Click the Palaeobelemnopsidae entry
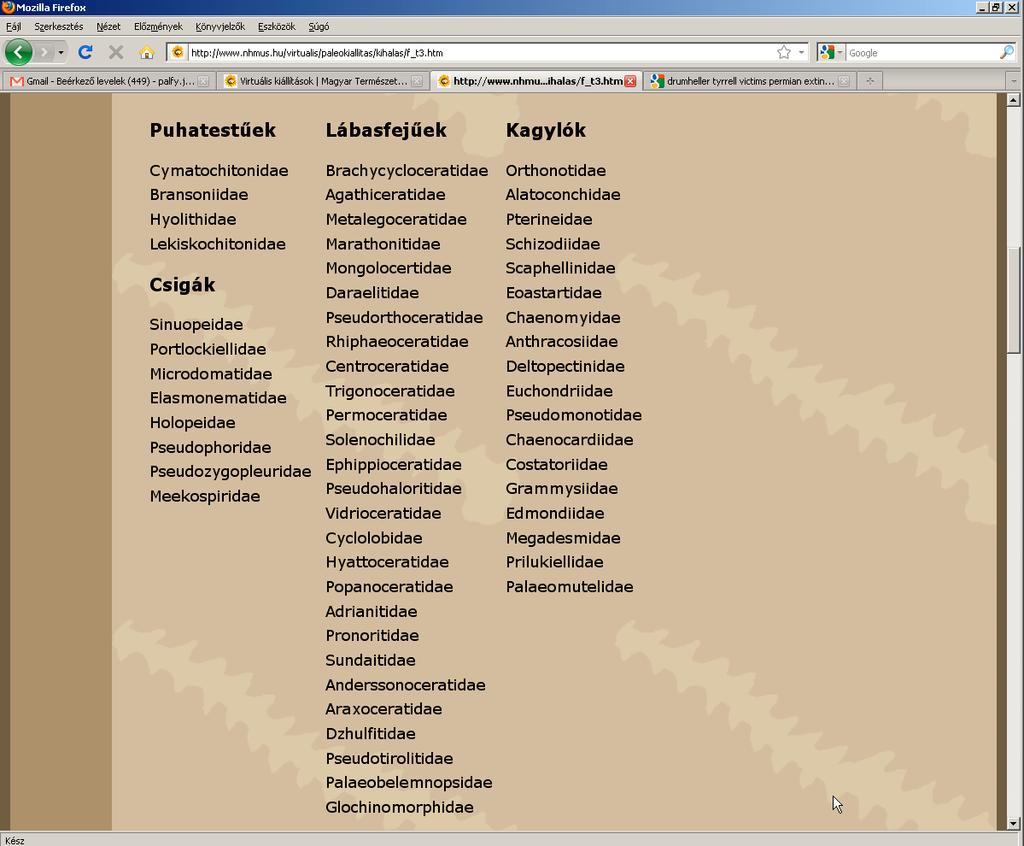This screenshot has width=1024, height=846. (x=409, y=783)
